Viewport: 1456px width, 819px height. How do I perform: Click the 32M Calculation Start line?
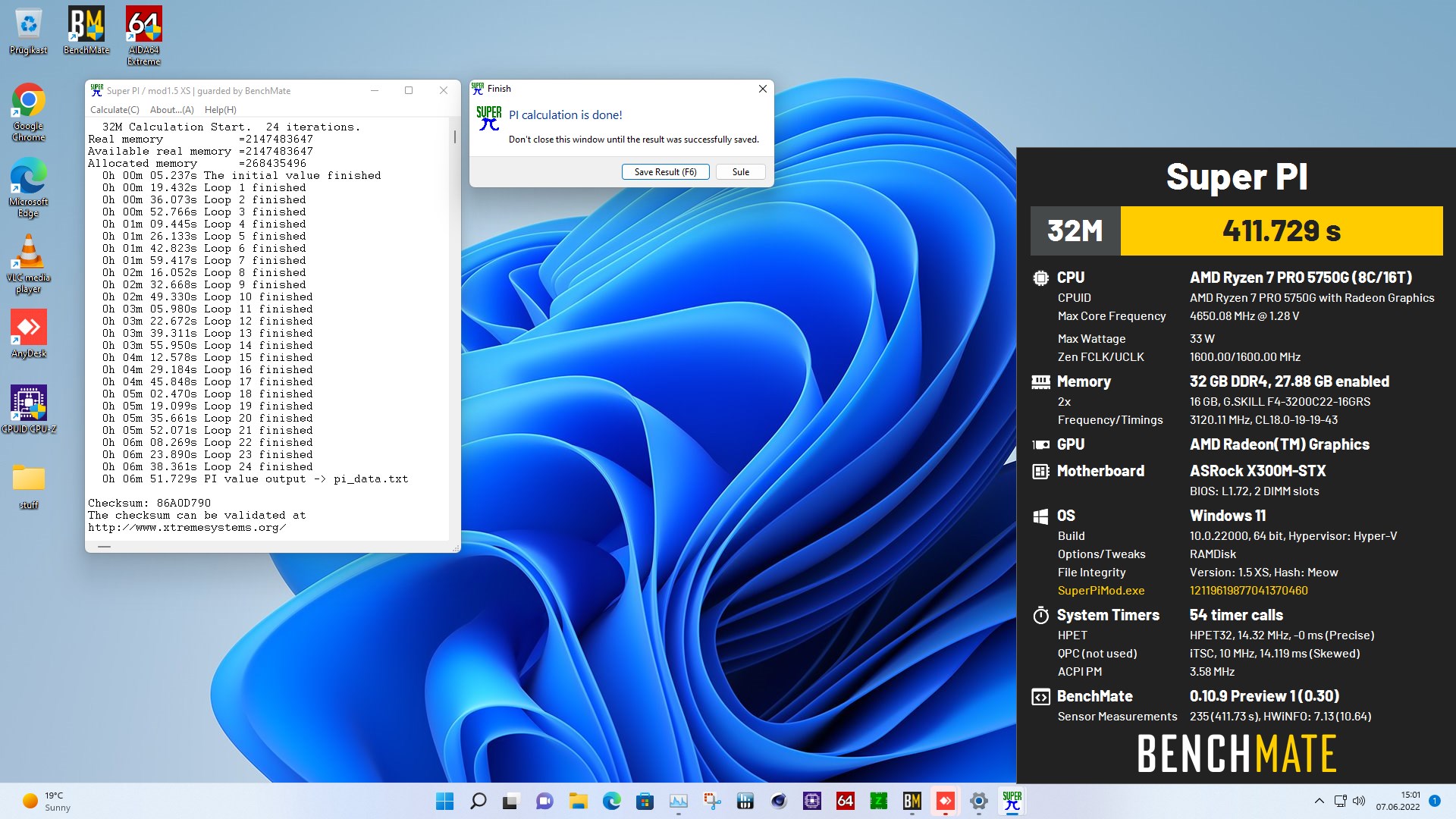click(231, 127)
